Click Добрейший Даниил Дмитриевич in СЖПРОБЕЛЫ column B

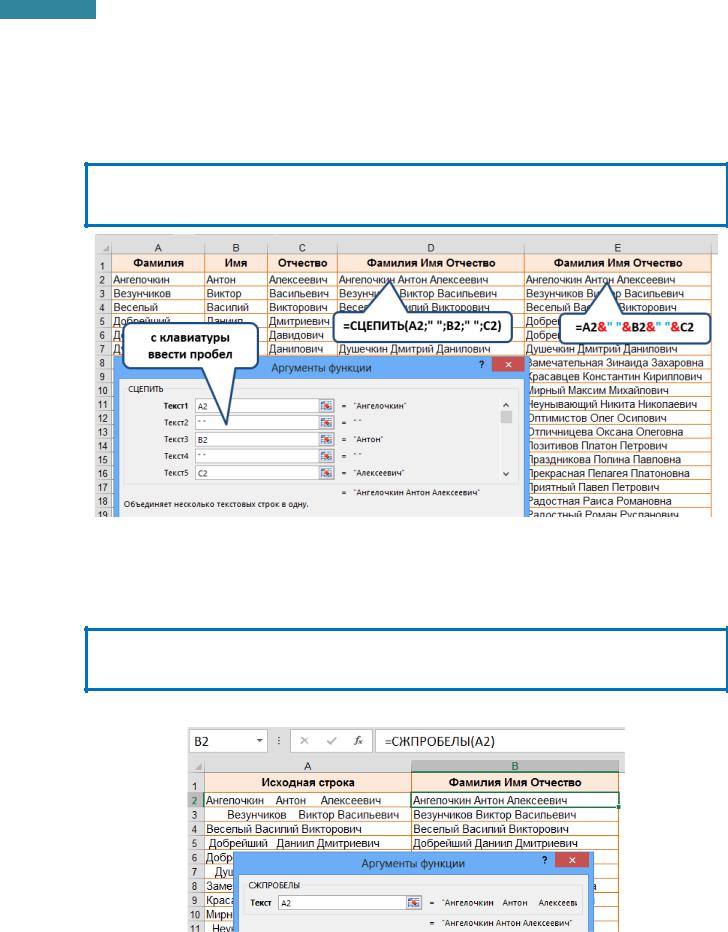tap(515, 843)
